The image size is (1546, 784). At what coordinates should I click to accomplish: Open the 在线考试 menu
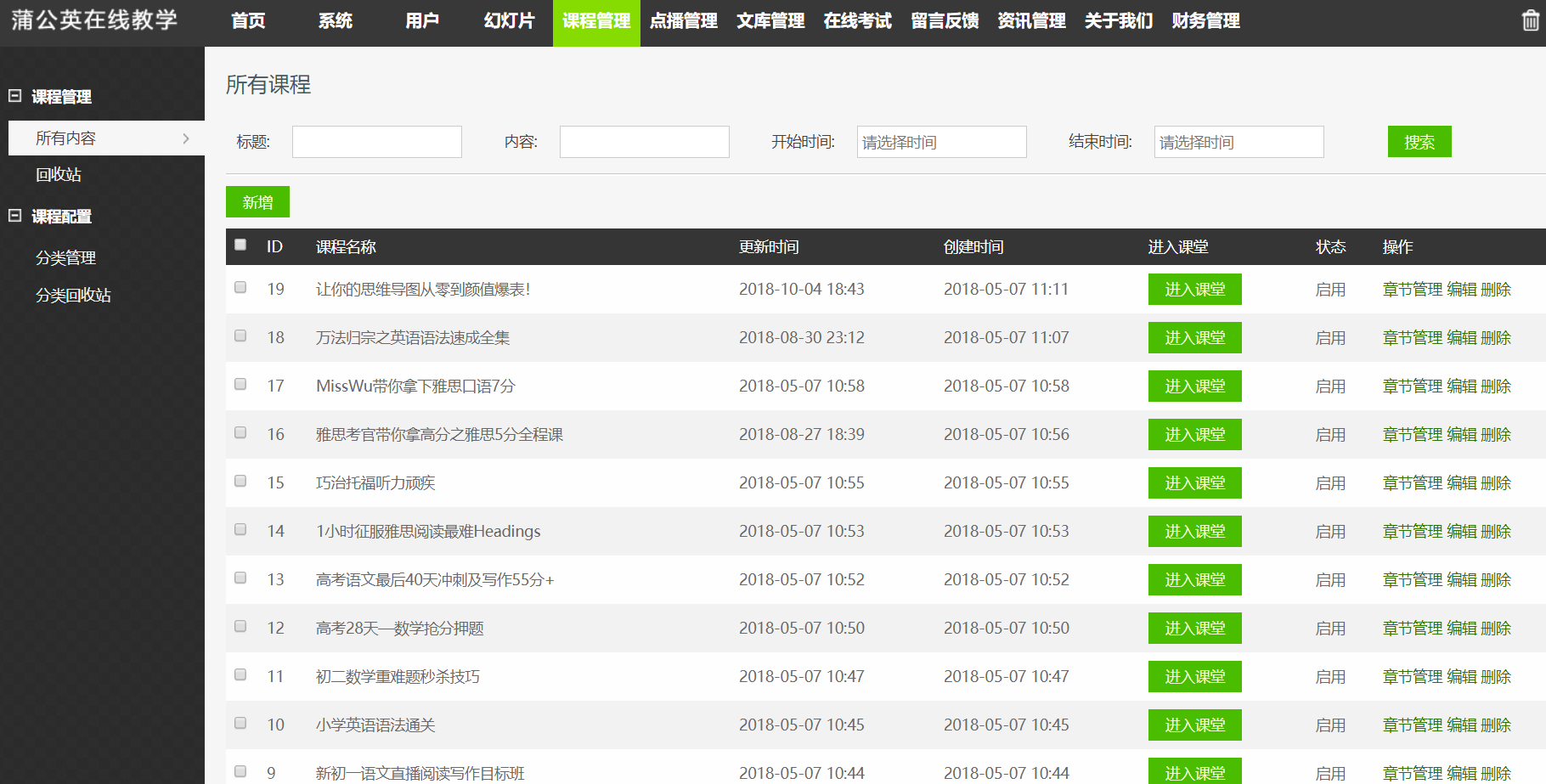point(858,21)
